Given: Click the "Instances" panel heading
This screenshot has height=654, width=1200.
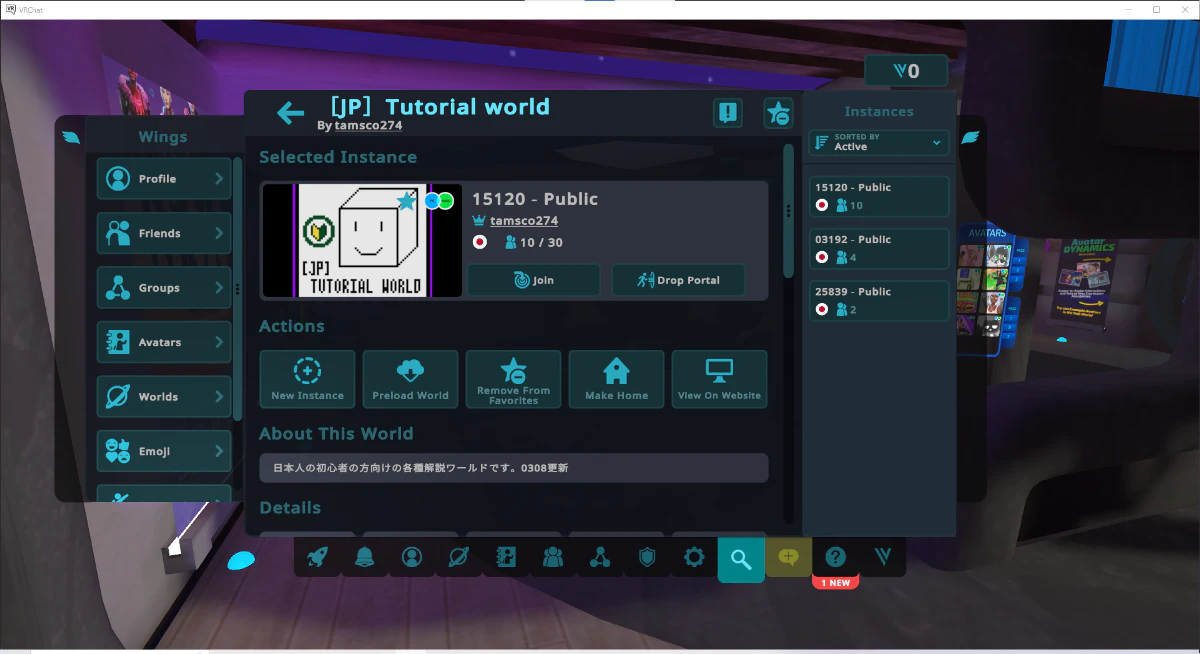Looking at the screenshot, I should (x=879, y=112).
